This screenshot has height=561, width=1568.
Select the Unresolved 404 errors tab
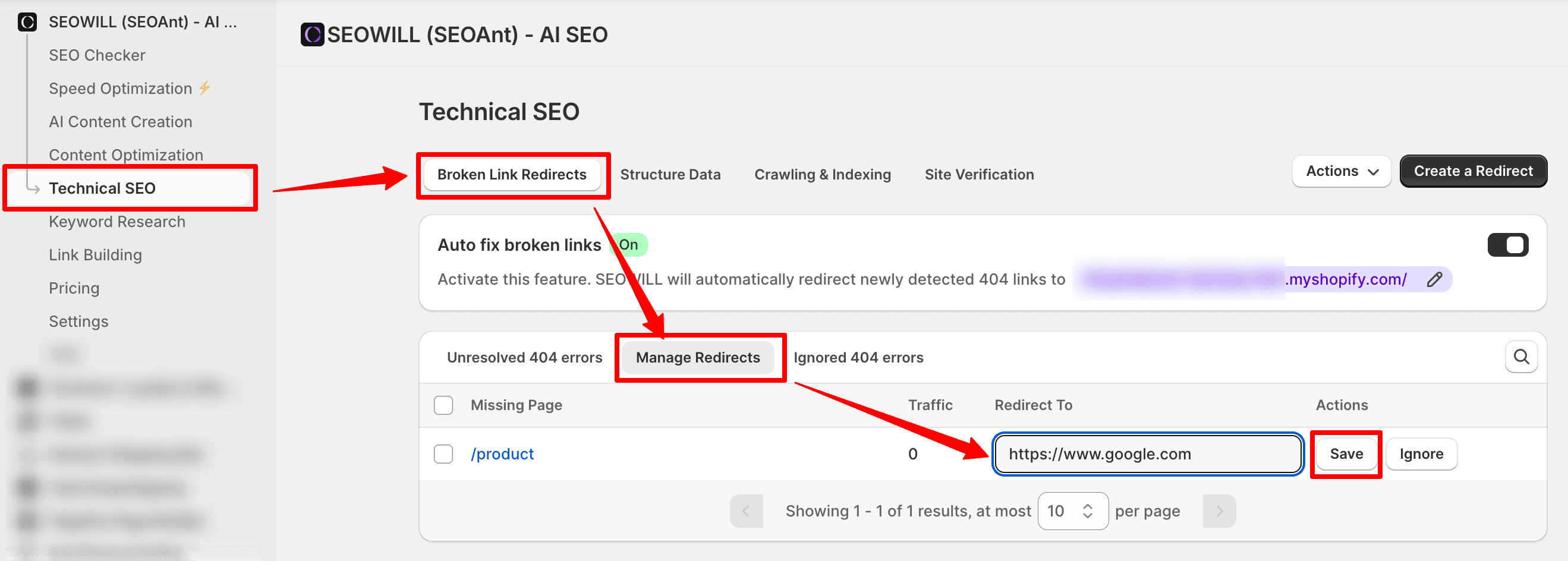pos(524,358)
